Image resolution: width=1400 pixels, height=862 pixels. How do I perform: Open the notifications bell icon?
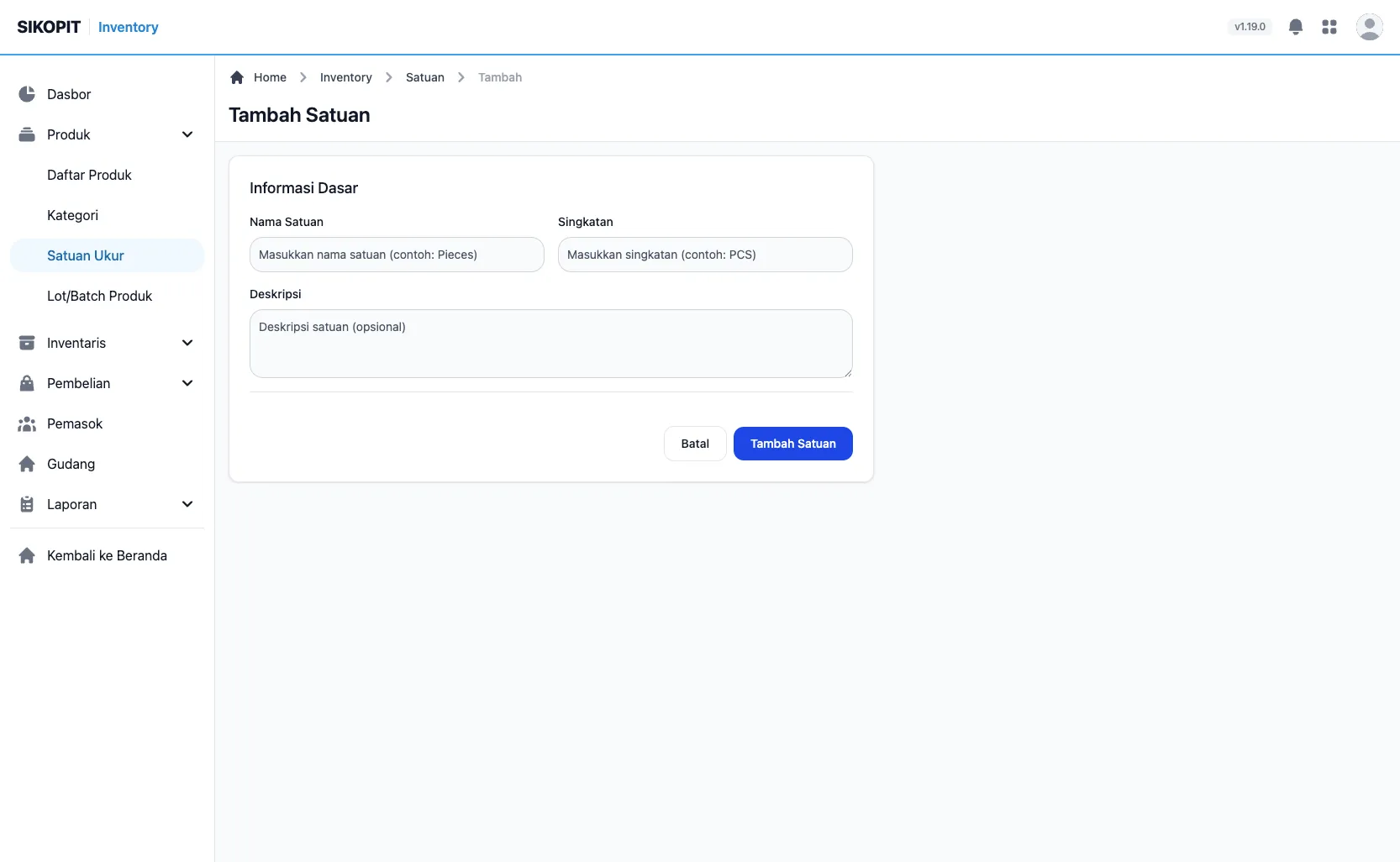click(1296, 27)
